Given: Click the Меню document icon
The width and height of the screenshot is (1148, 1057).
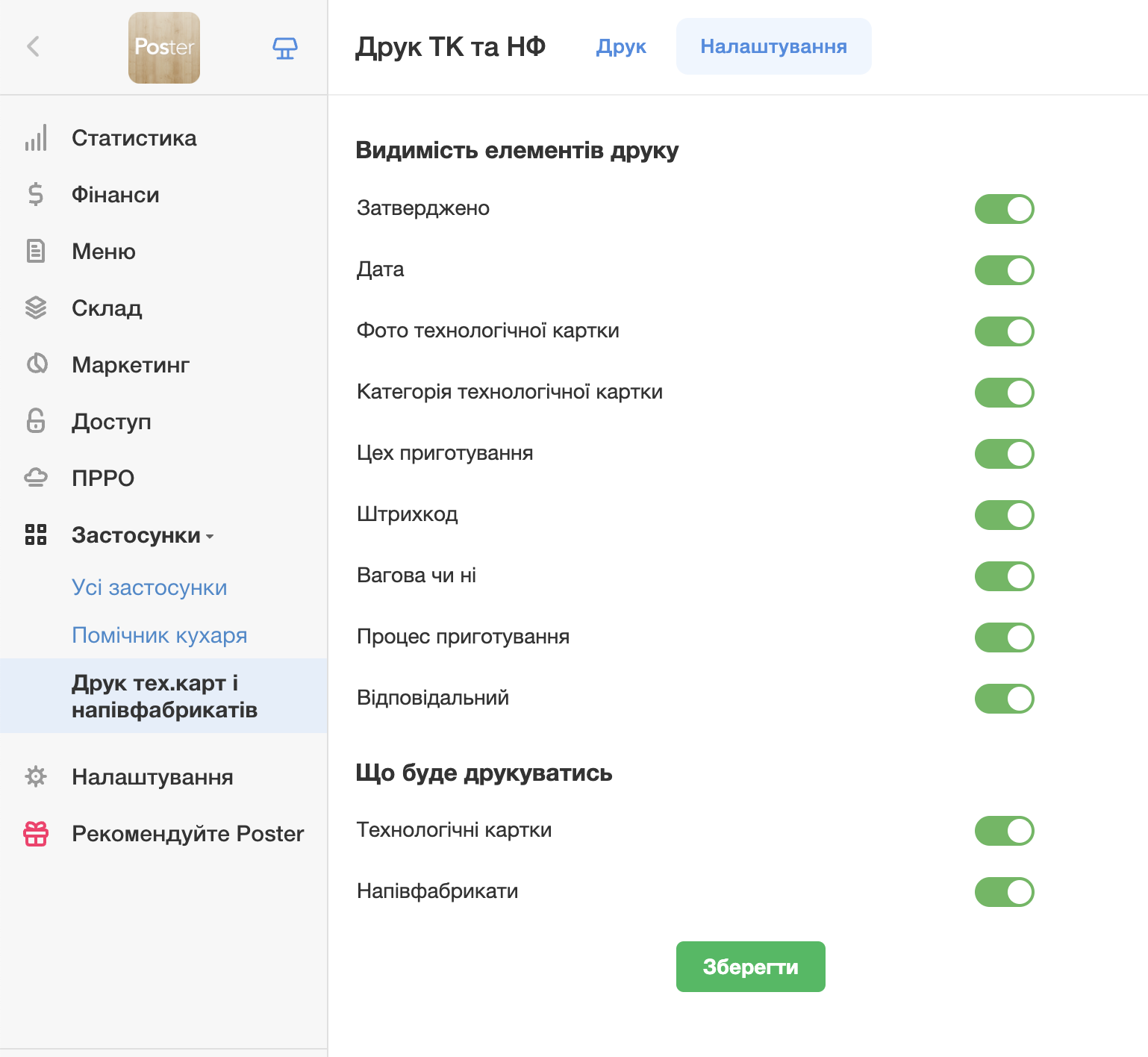Looking at the screenshot, I should pos(36,252).
